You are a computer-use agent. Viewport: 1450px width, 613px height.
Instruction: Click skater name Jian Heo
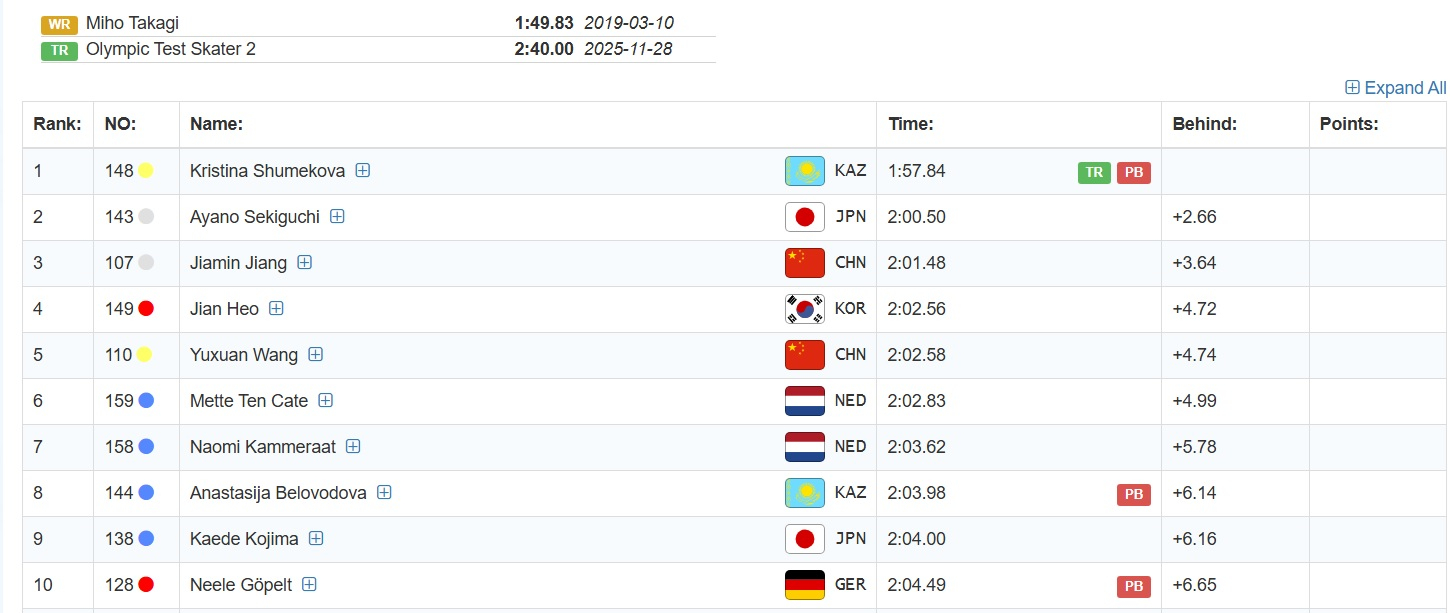coord(224,309)
